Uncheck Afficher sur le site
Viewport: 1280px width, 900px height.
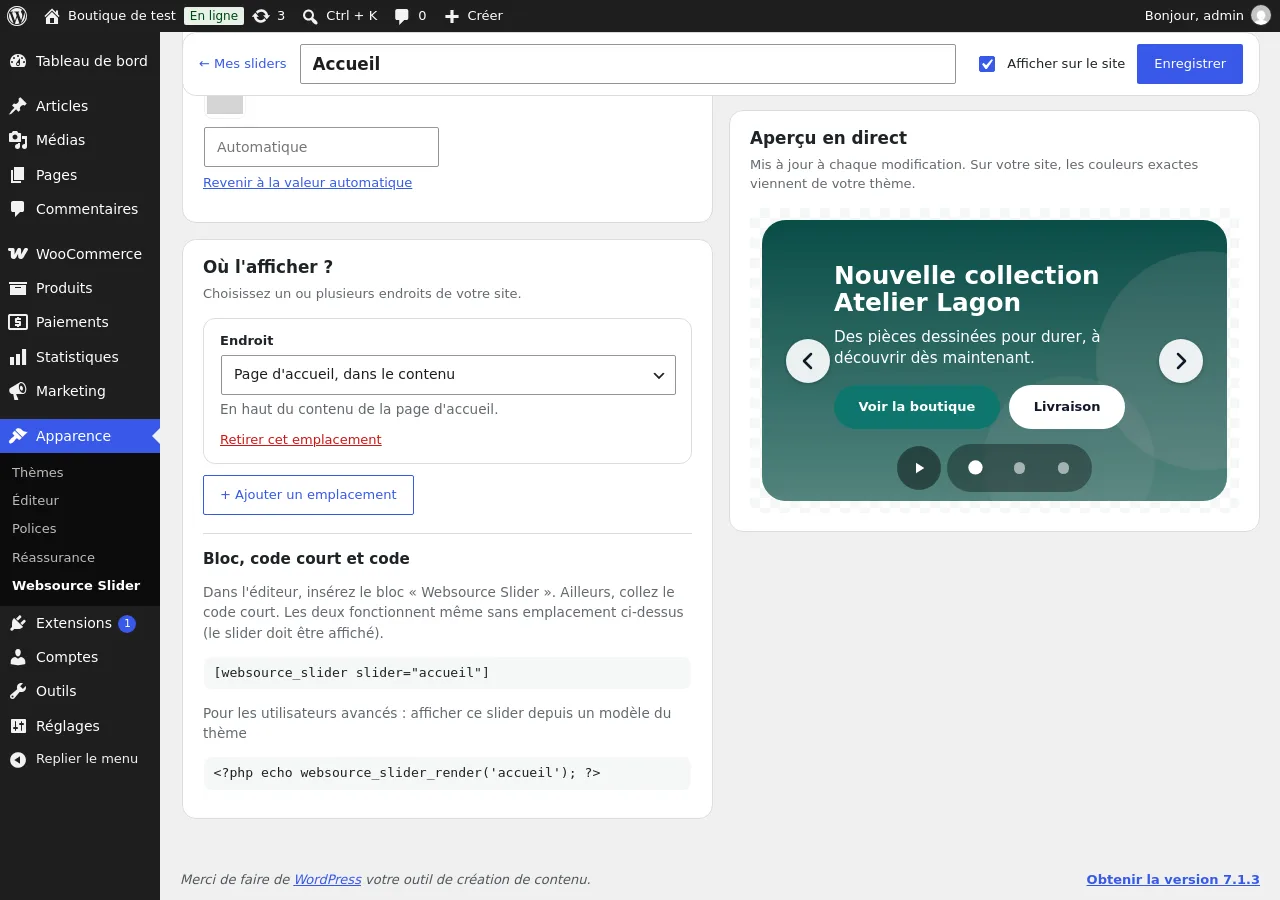pos(987,64)
